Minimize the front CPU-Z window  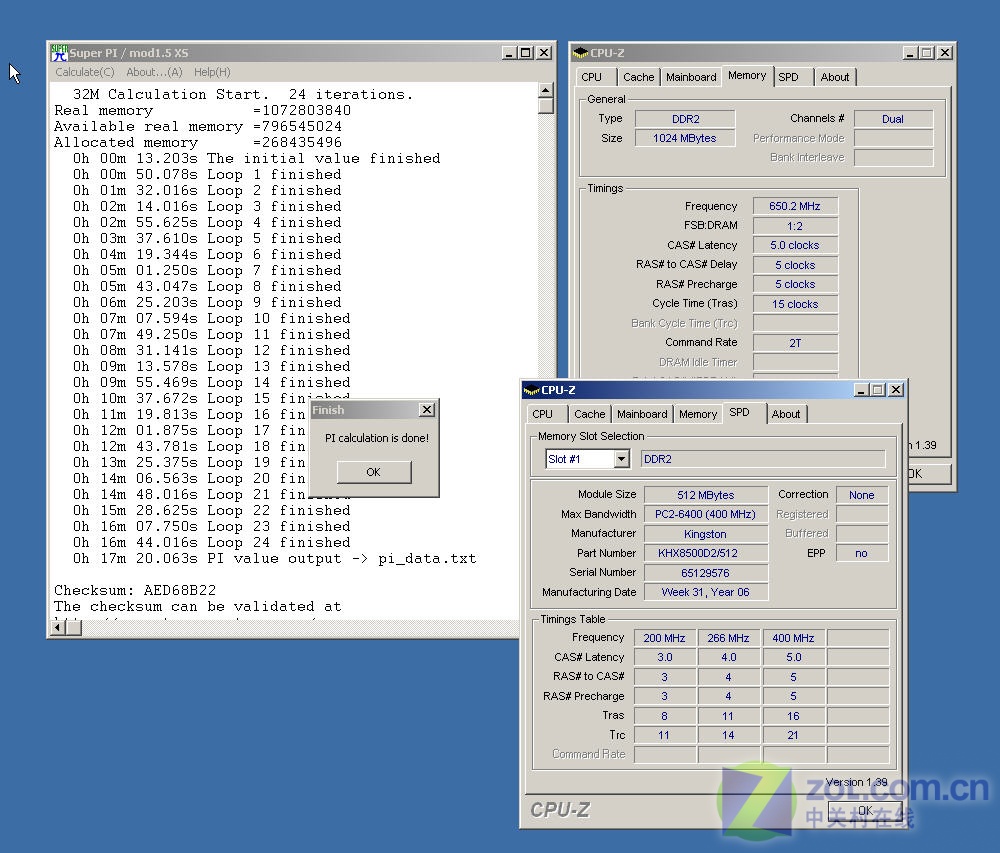tap(861, 390)
